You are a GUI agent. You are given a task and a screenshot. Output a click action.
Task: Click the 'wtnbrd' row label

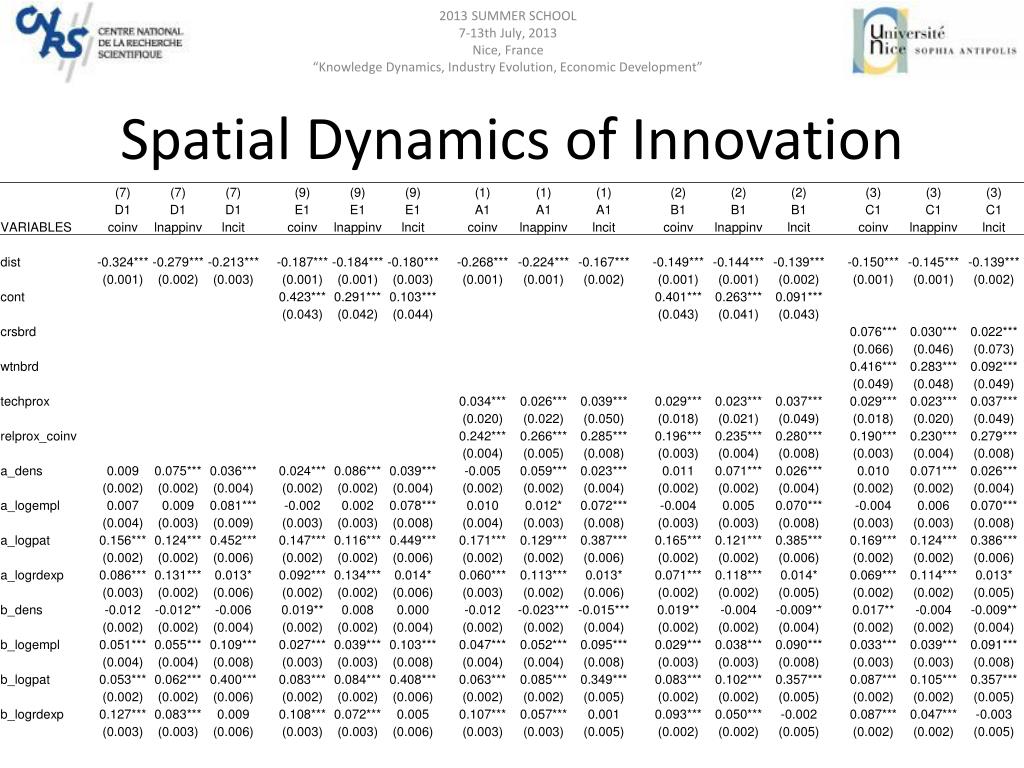click(x=20, y=366)
